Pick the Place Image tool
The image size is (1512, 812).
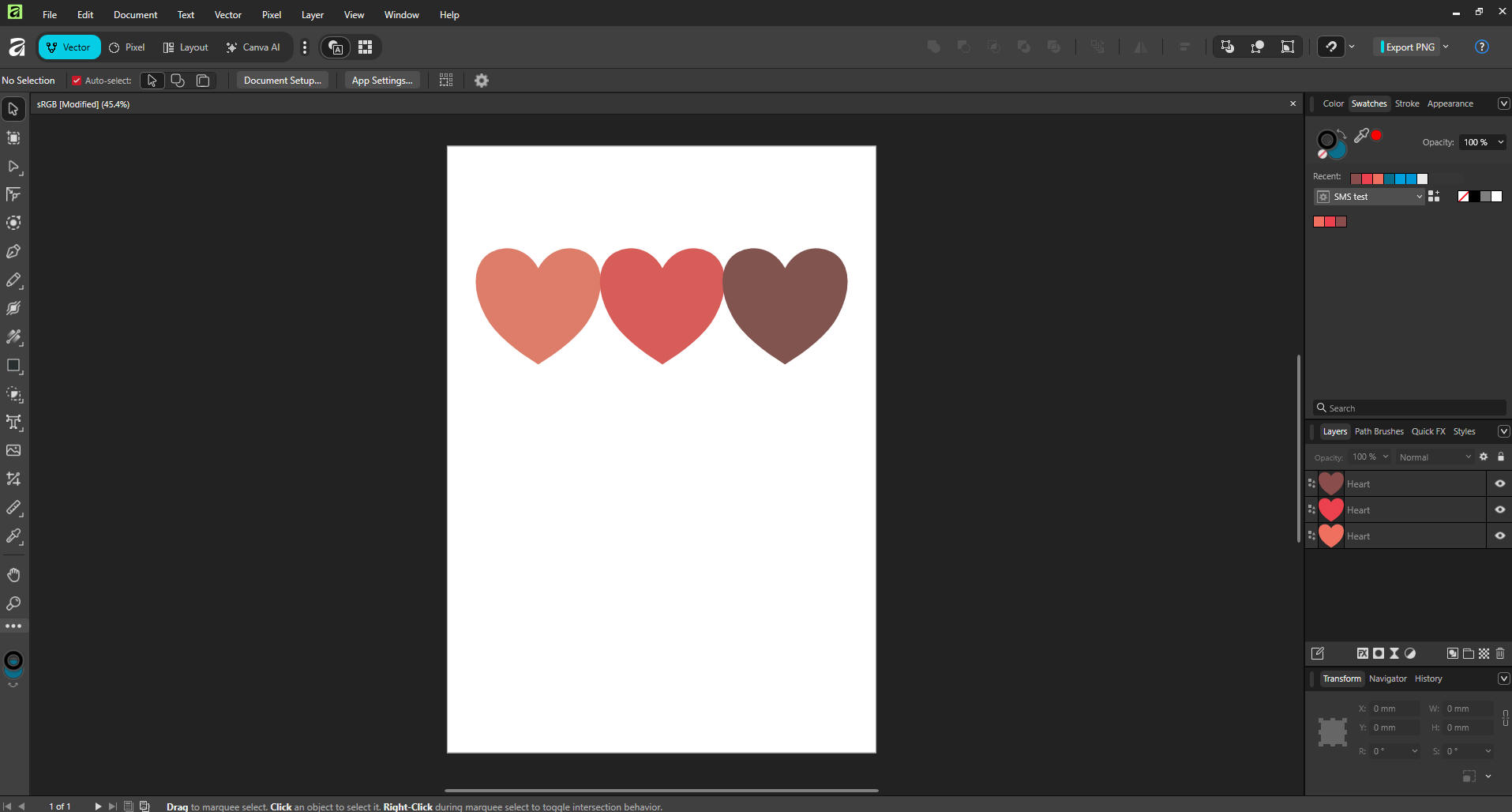pyautogui.click(x=13, y=450)
